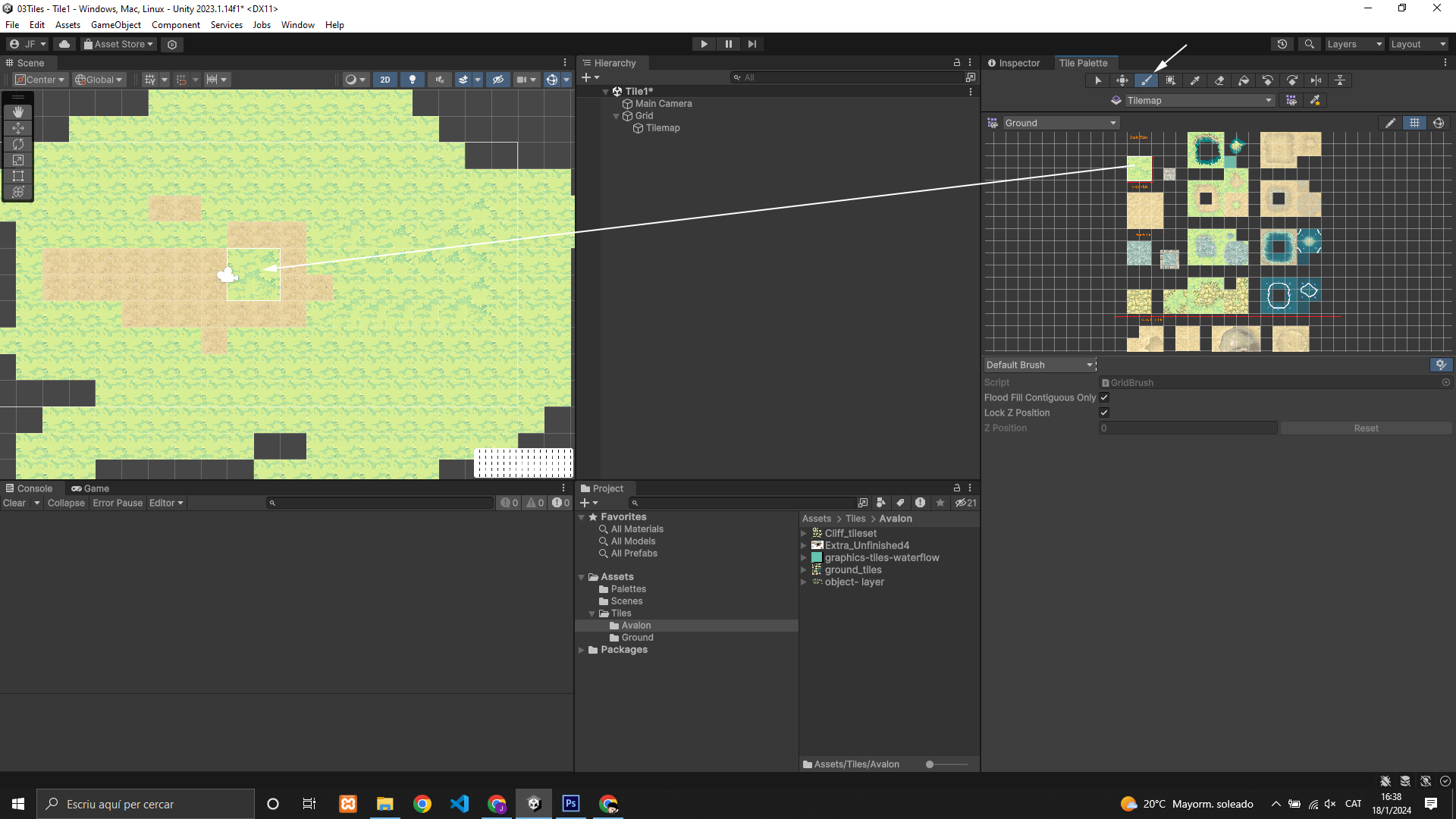Switch to the Inspector tab
The width and height of the screenshot is (1456, 819).
click(x=1014, y=63)
